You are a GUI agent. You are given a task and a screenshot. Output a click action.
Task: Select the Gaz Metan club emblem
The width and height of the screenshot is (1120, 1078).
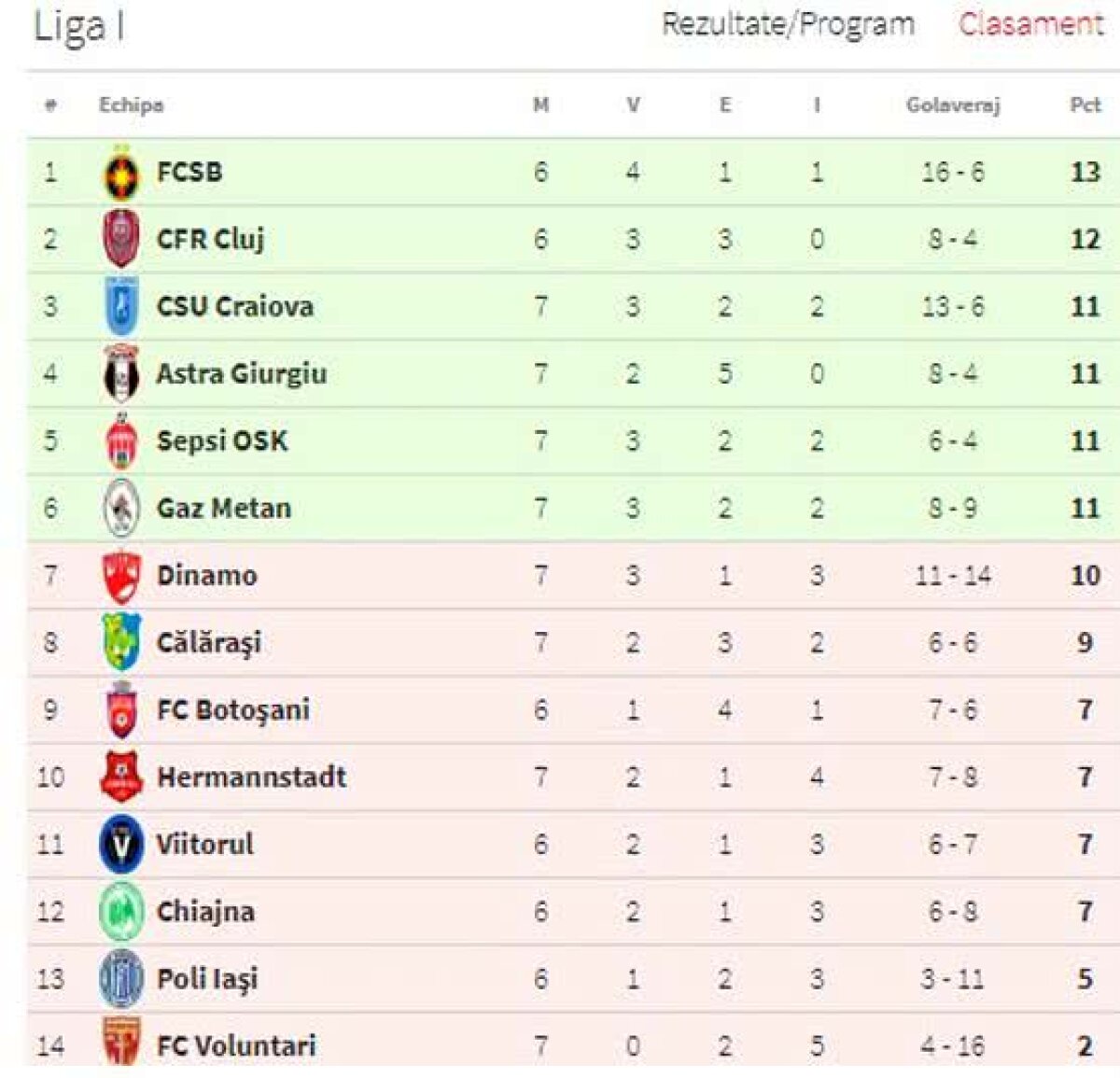tap(120, 507)
